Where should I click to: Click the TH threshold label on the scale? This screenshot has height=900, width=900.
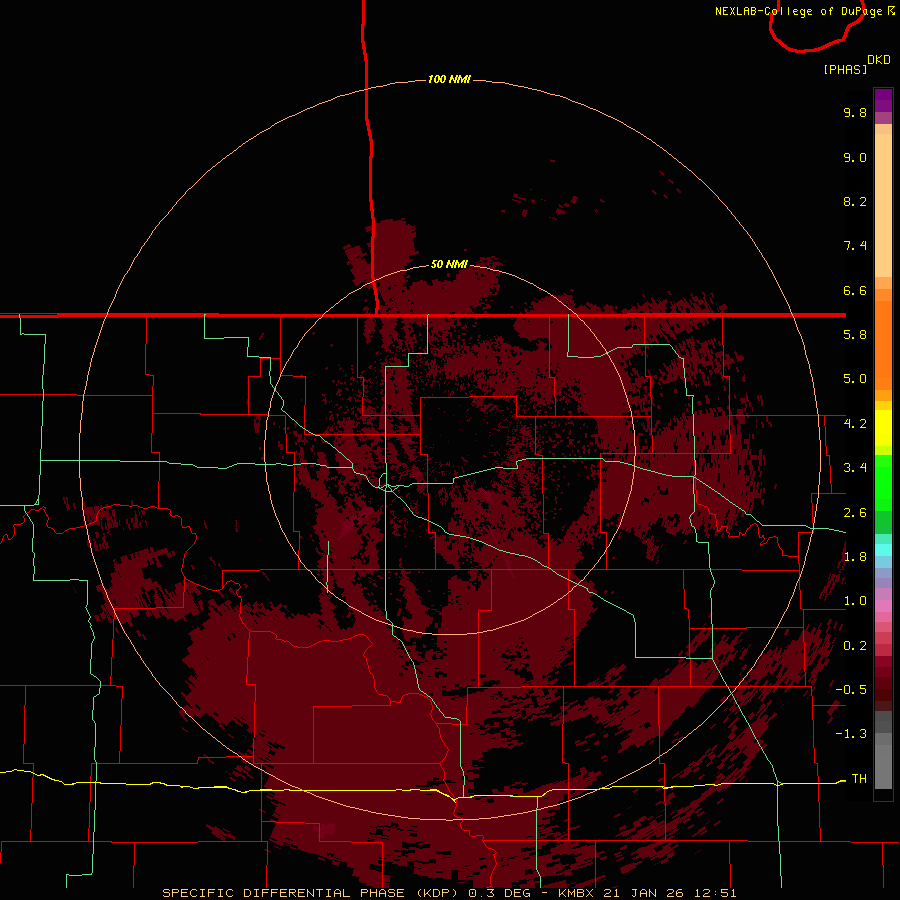point(859,779)
